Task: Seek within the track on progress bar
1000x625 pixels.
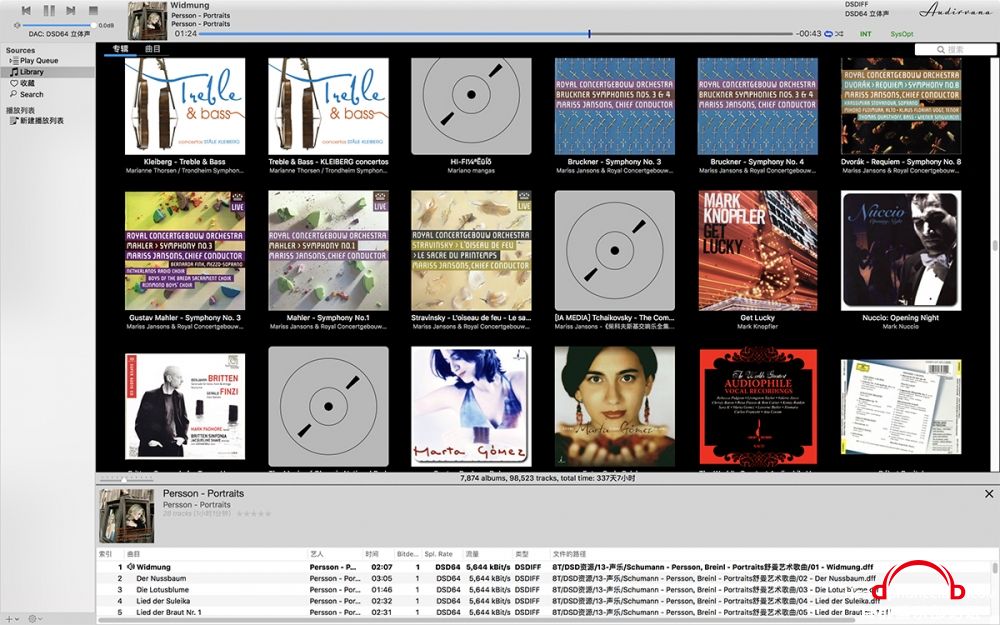Action: click(496, 34)
